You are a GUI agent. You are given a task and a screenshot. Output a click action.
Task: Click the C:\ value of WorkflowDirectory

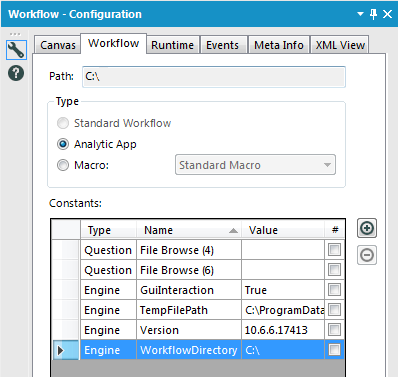point(283,350)
